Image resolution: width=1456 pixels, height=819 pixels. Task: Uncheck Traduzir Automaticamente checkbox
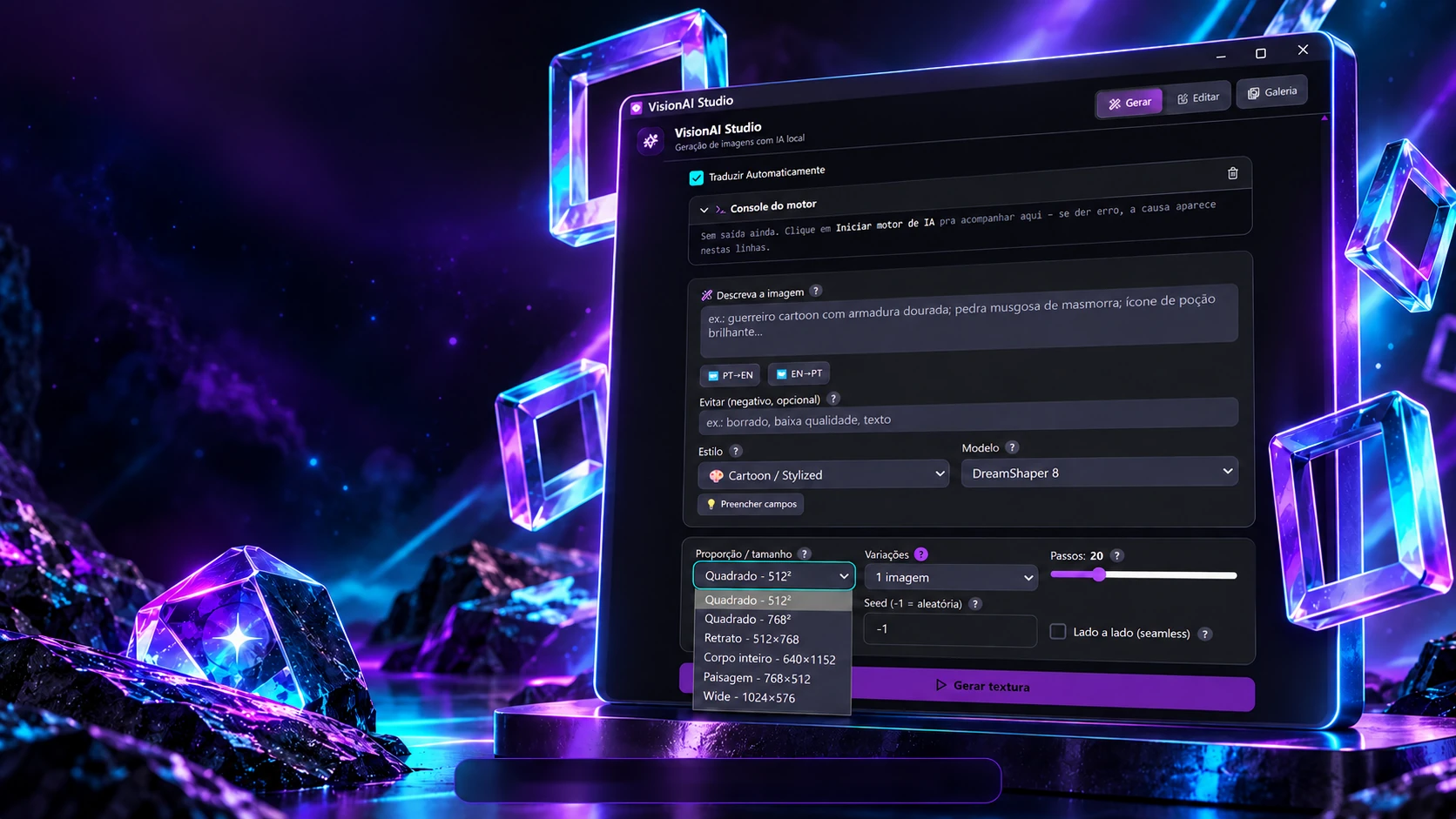696,178
